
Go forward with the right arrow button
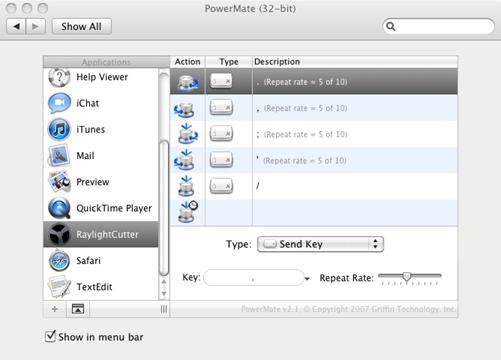[x=35, y=26]
